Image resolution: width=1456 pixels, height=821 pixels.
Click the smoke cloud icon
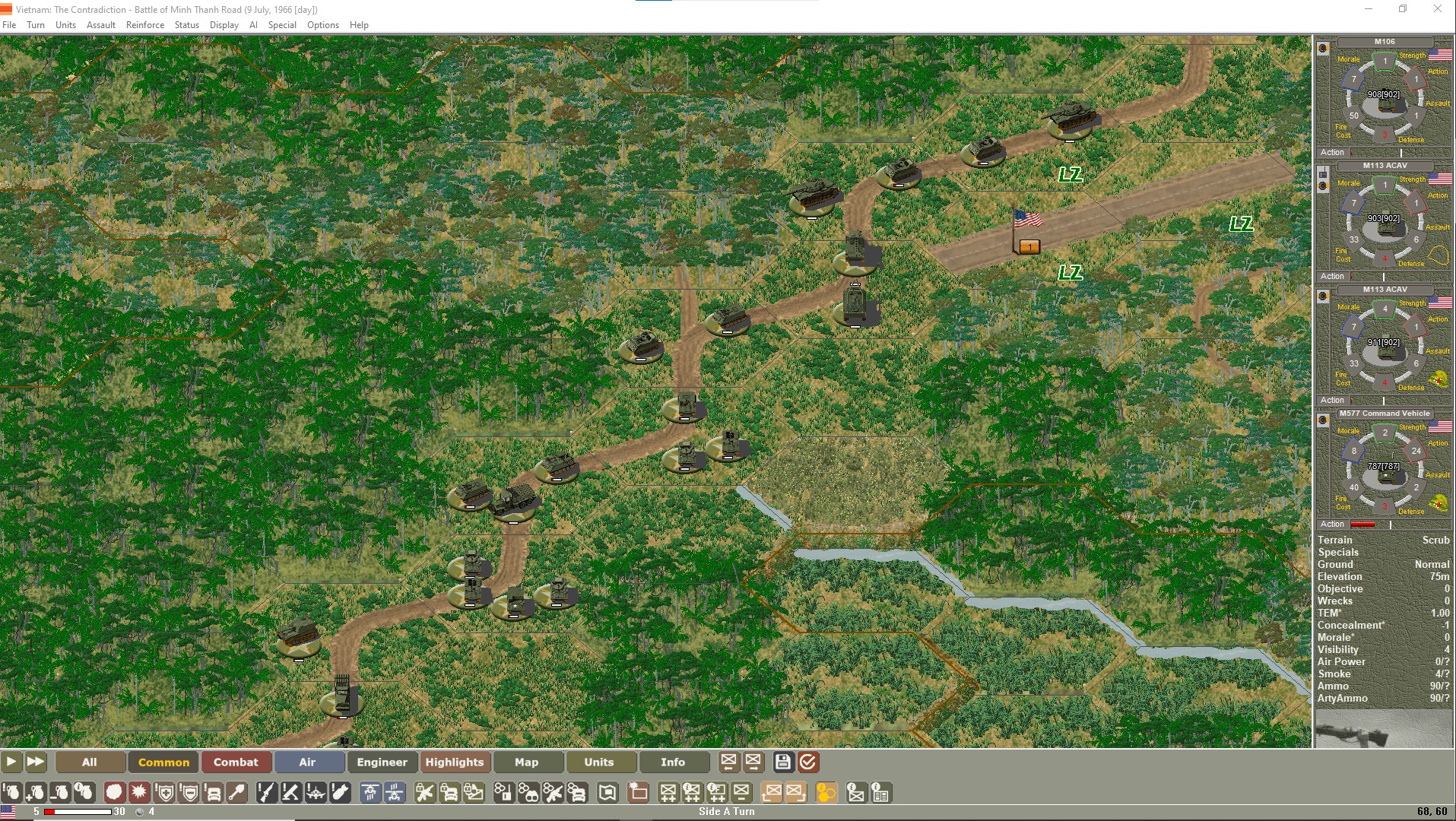click(114, 793)
